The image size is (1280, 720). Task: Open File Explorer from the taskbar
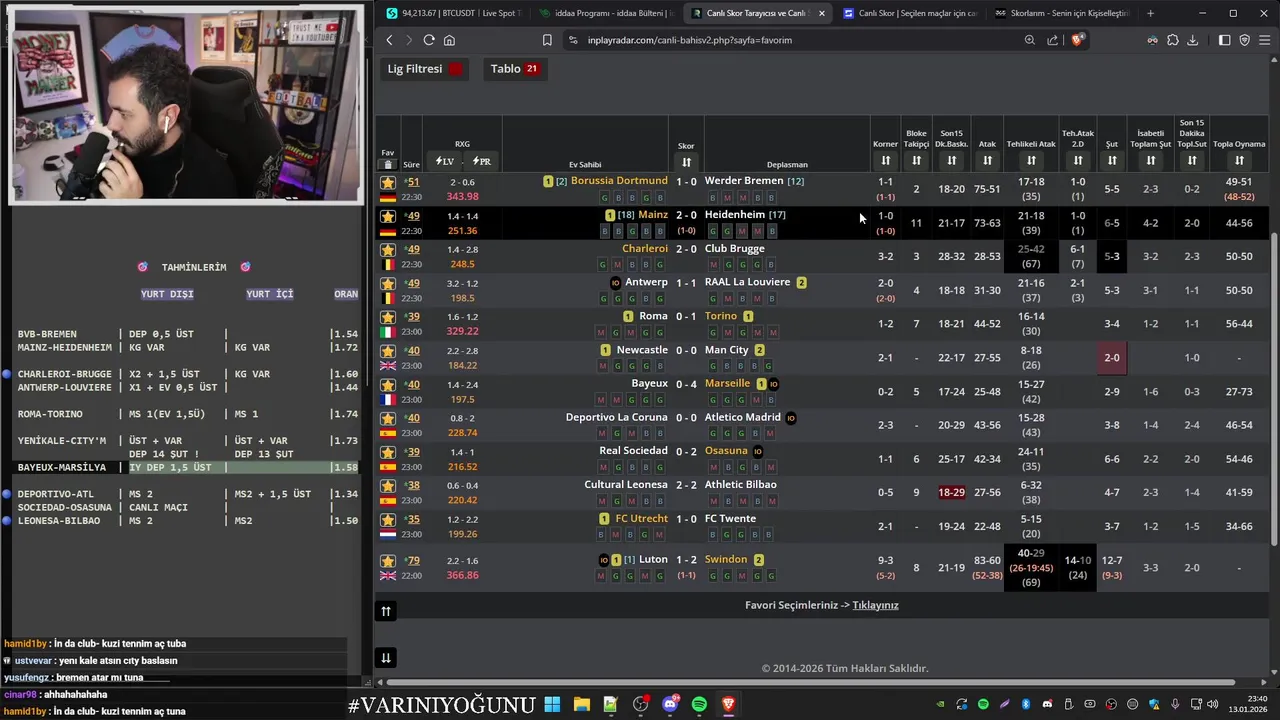point(581,704)
